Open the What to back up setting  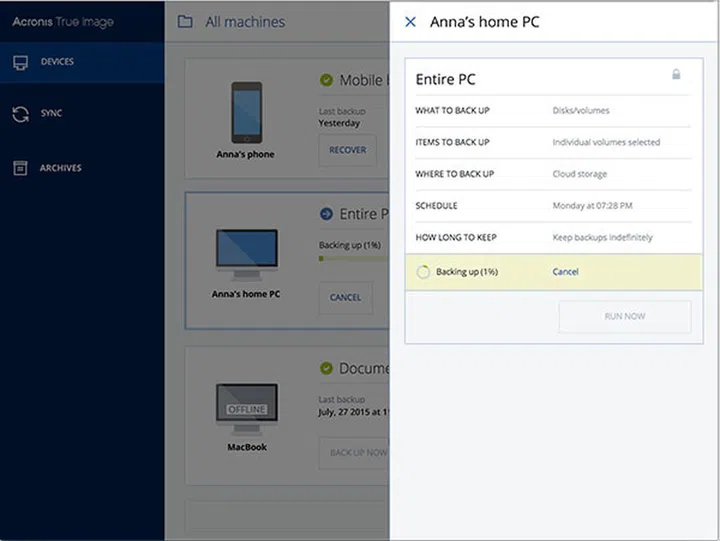tap(548, 110)
